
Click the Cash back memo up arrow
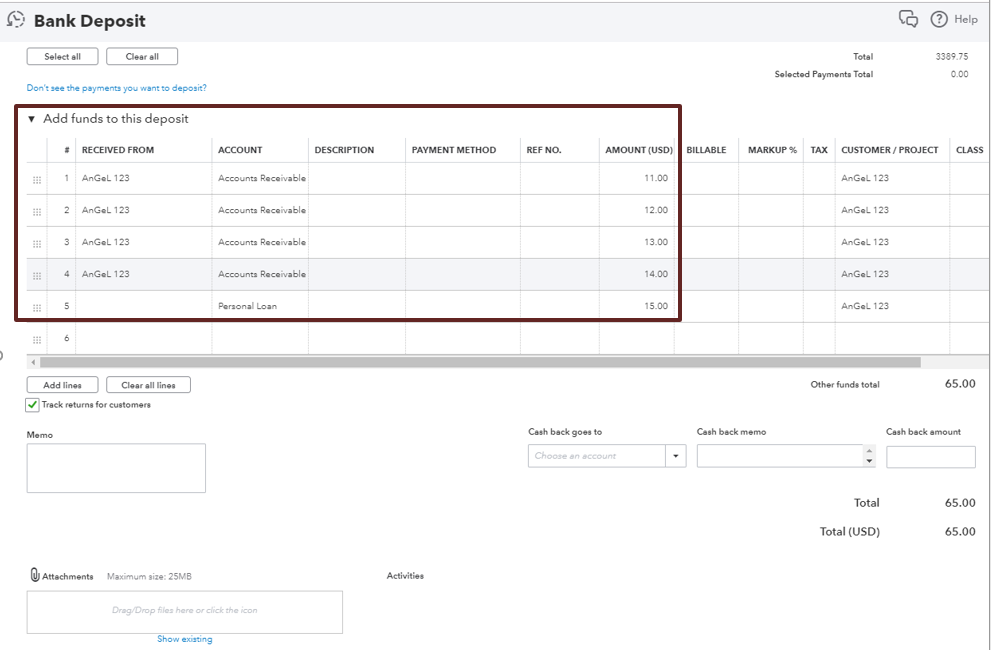point(869,451)
